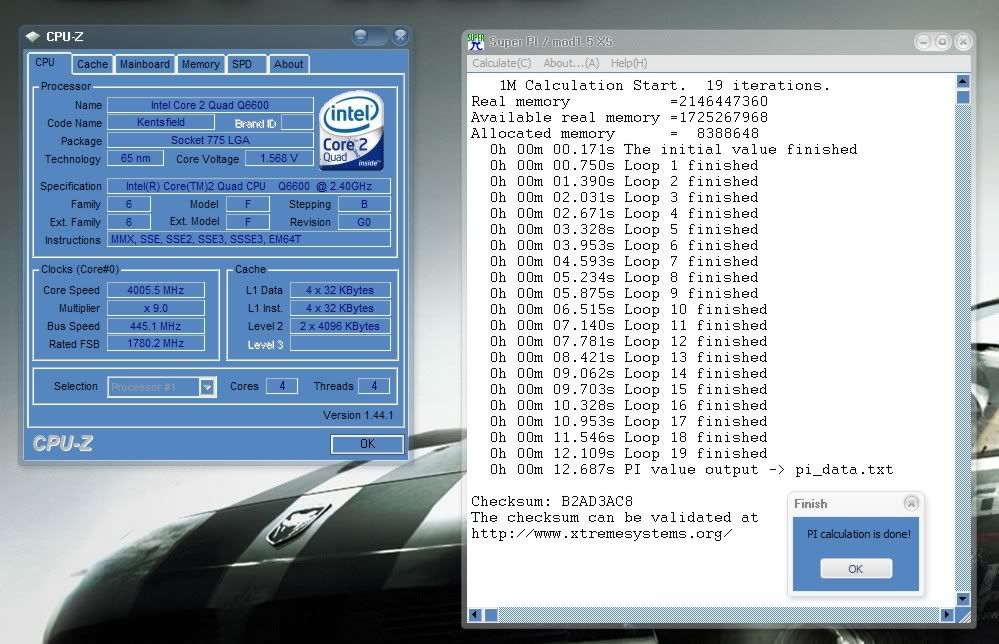Open the Help(H) menu in Super PI
Viewport: 999px width, 644px height.
(629, 63)
